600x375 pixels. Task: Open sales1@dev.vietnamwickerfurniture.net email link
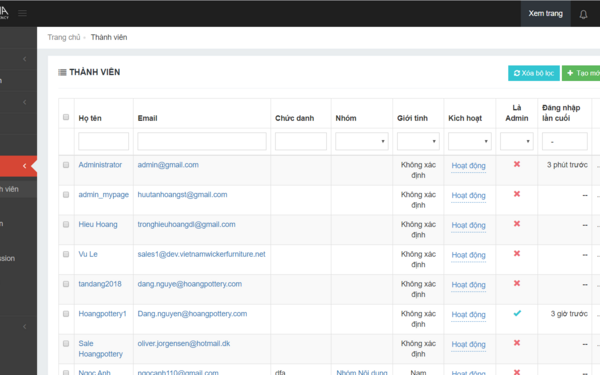pos(201,254)
